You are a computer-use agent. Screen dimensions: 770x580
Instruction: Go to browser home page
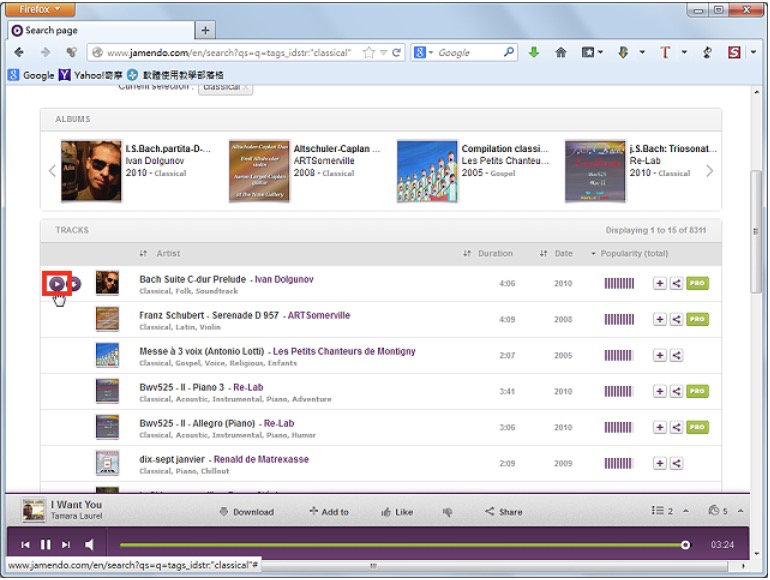[x=560, y=52]
